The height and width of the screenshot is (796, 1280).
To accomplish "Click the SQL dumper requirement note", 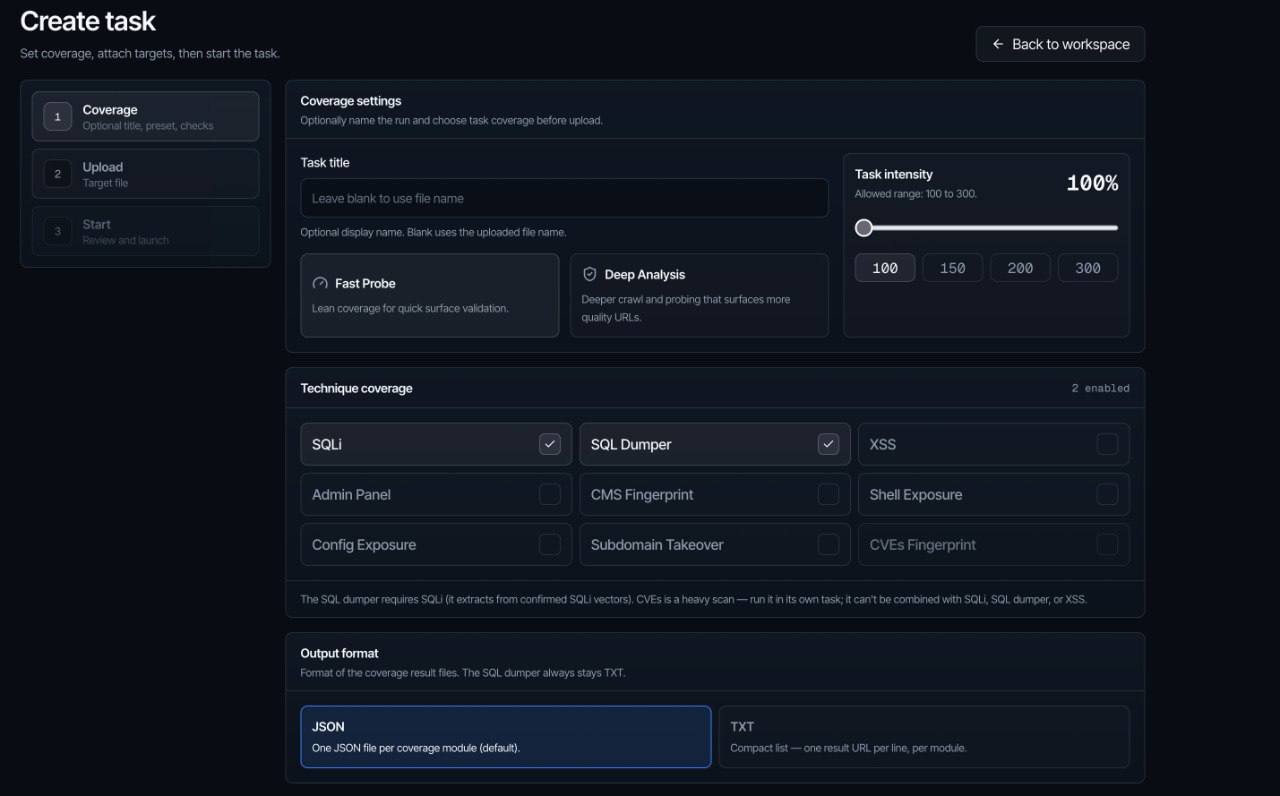I will [693, 600].
